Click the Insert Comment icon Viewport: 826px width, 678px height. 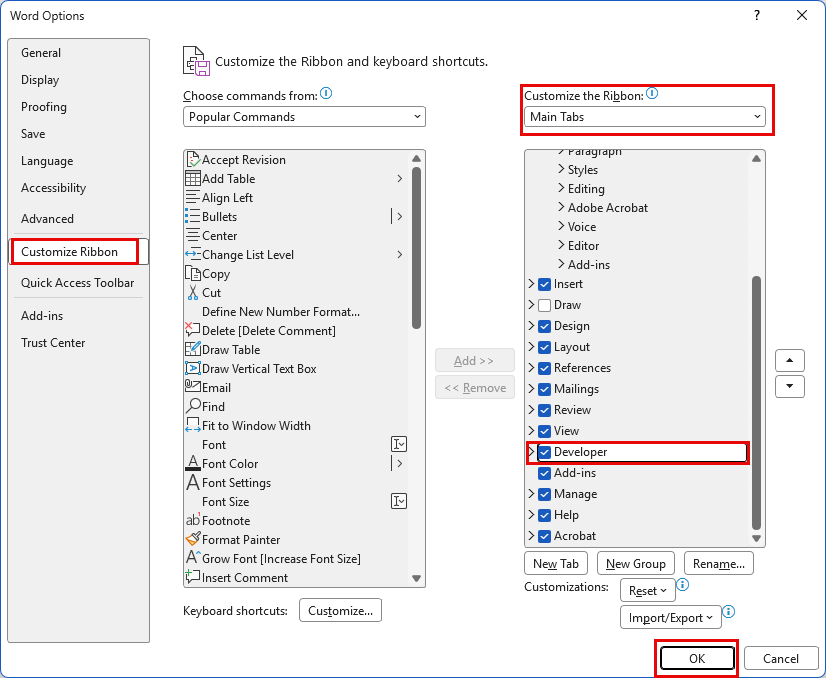point(193,576)
